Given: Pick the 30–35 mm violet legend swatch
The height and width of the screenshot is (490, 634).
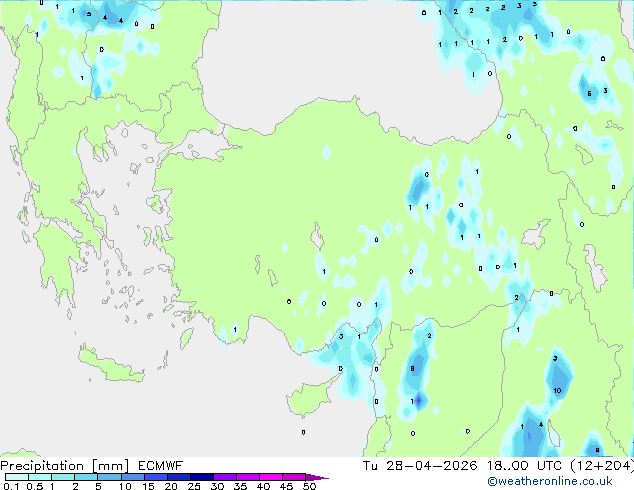Looking at the screenshot, I should 225,477.
